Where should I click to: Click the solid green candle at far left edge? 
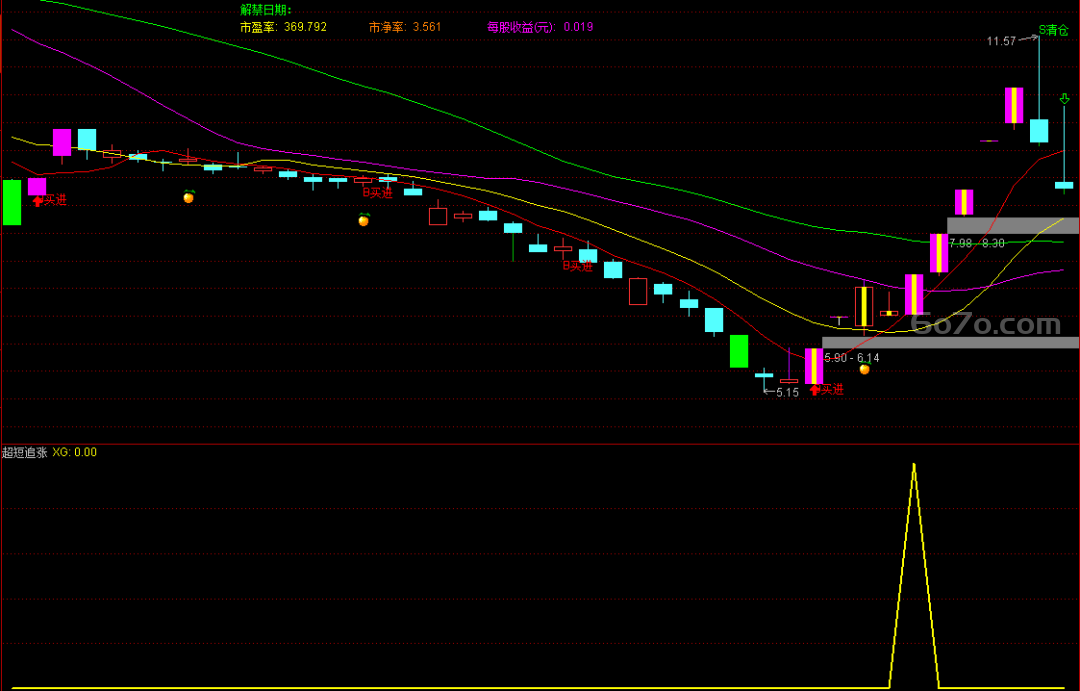point(12,203)
